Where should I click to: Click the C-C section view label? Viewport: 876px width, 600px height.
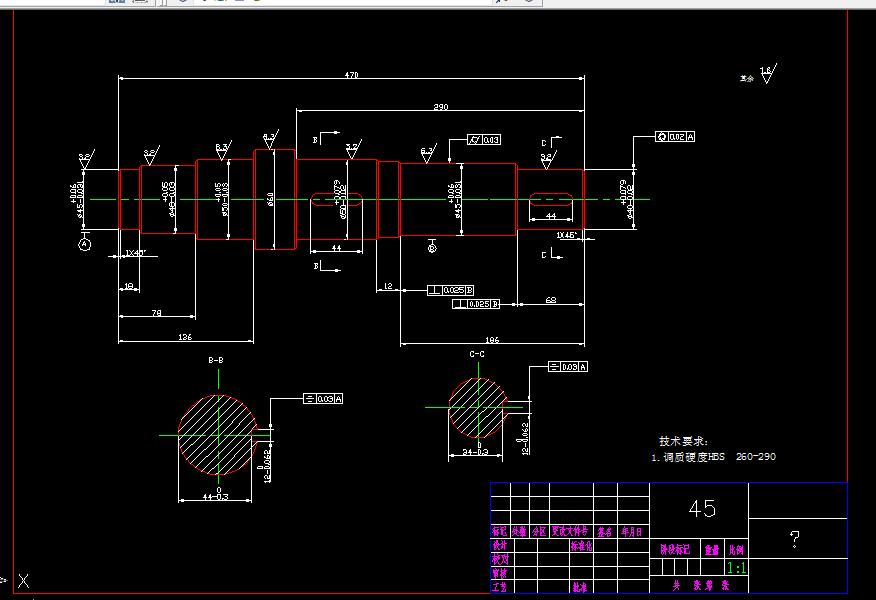point(477,354)
